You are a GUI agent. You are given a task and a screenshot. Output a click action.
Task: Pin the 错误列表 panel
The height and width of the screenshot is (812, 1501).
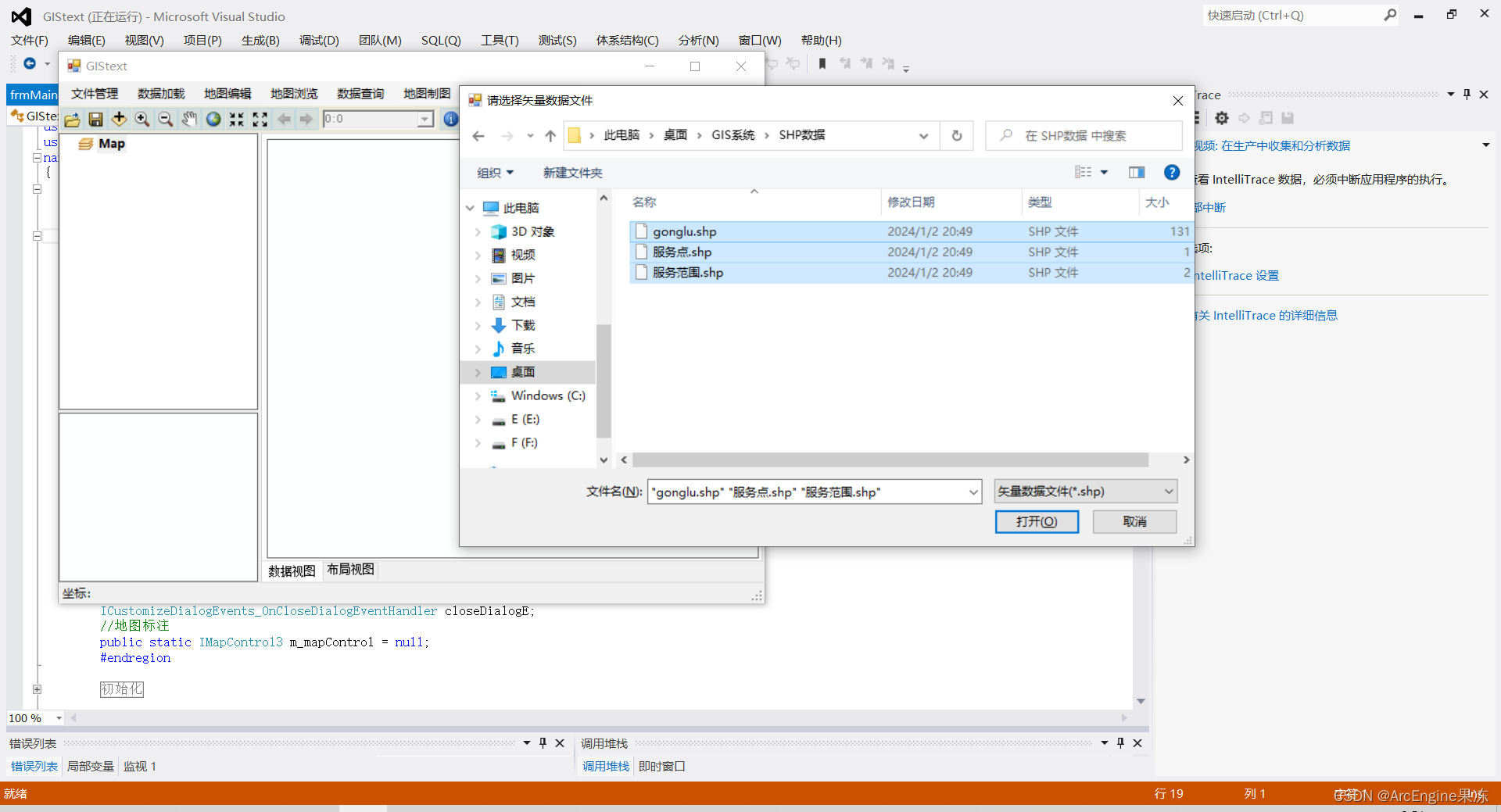(x=543, y=743)
